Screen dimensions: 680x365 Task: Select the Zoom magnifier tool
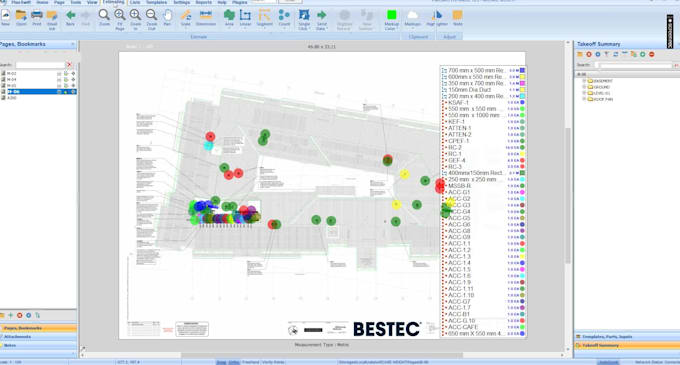point(104,15)
